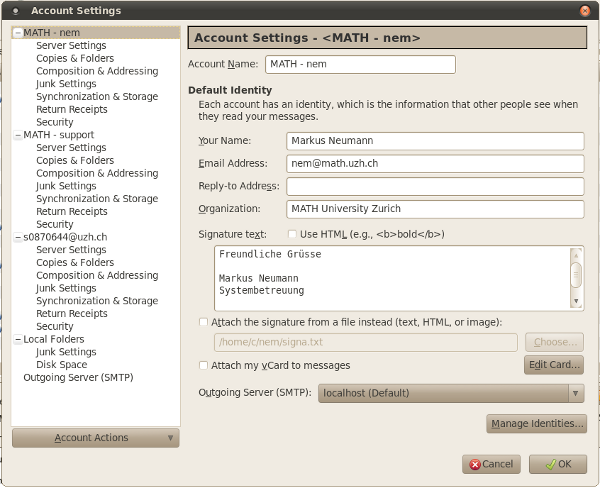
Task: Open Junk Settings under MATH - support
Action: [x=66, y=186]
